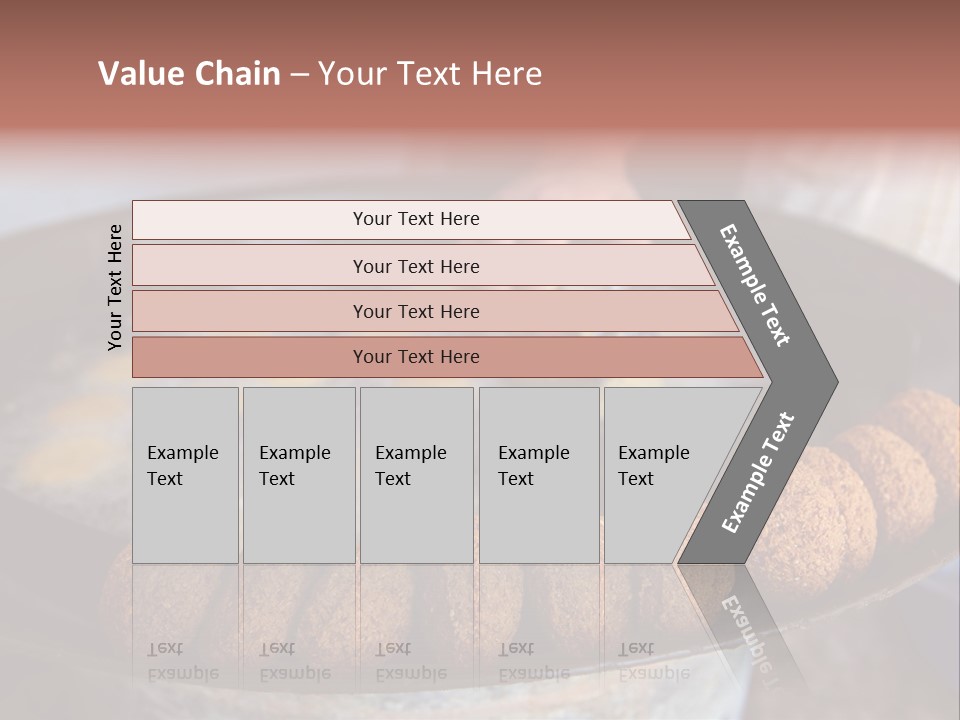960x720 pixels.
Task: Click the topmost lightest "Your Text Here" bar
Action: coord(415,219)
